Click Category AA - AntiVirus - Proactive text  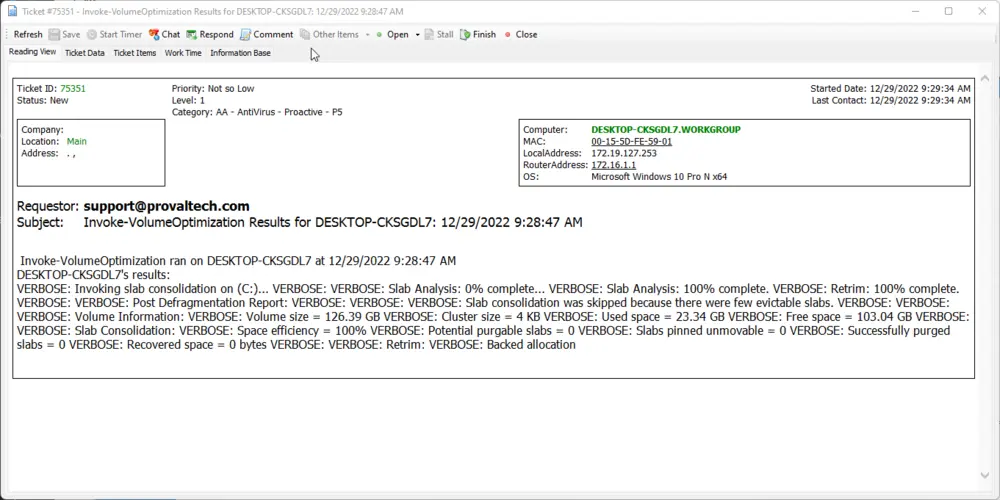(x=257, y=112)
